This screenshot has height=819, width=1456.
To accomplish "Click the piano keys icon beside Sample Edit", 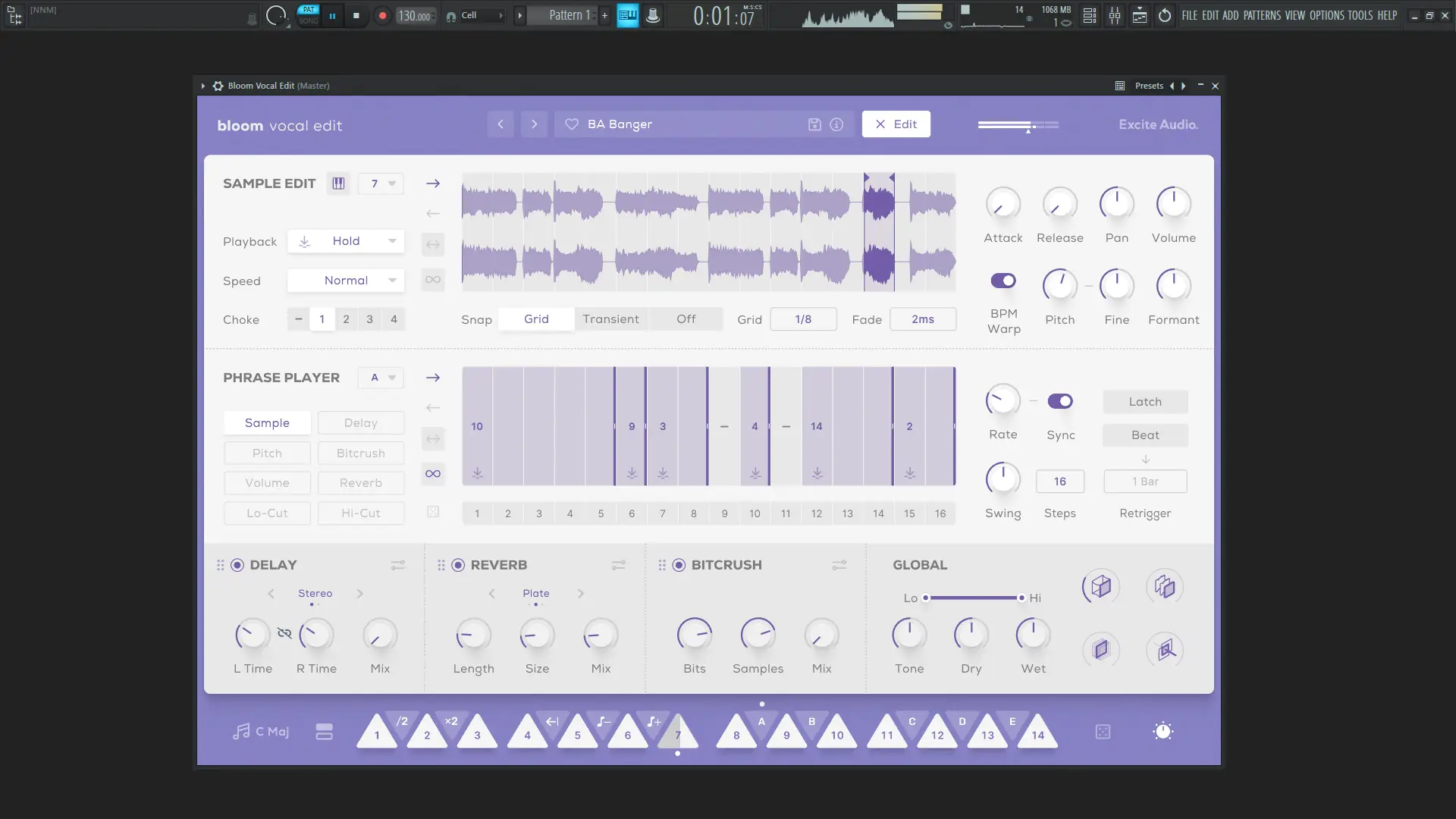I will 338,184.
